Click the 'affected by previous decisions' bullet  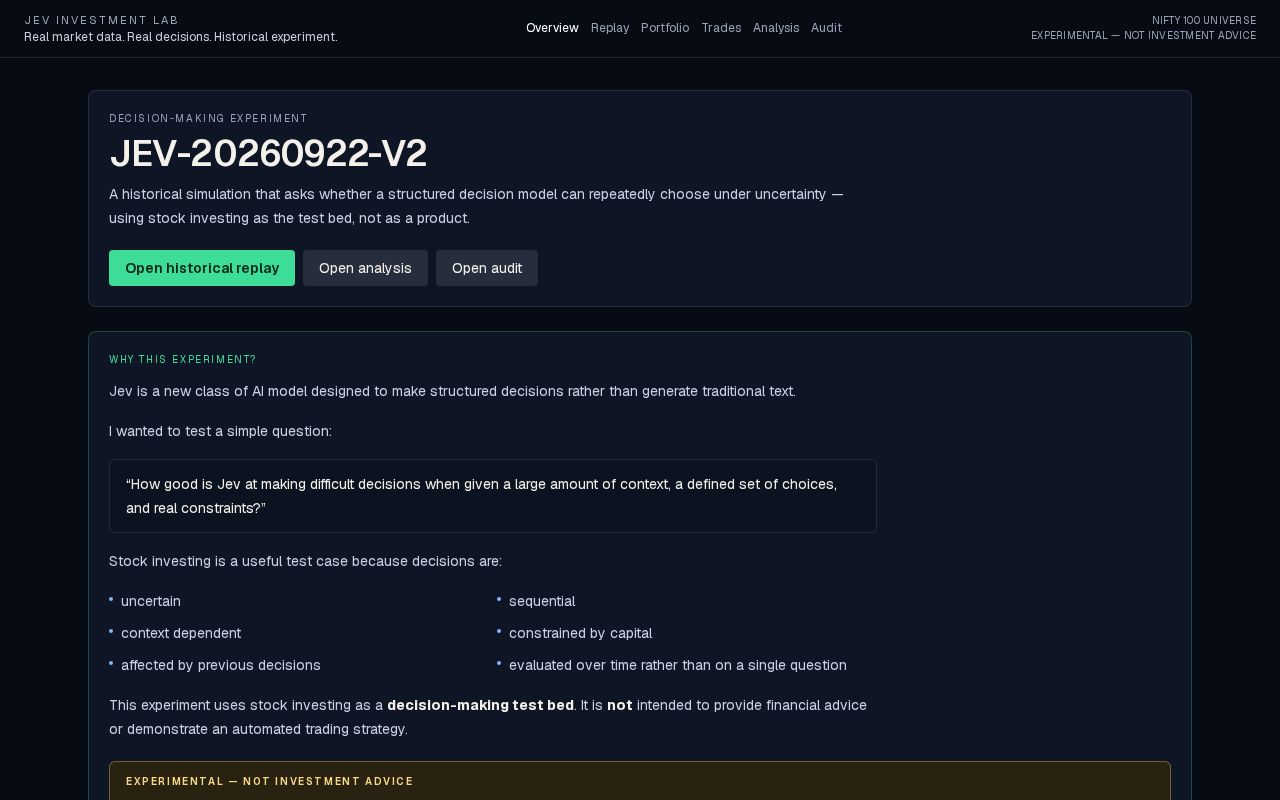click(x=221, y=665)
